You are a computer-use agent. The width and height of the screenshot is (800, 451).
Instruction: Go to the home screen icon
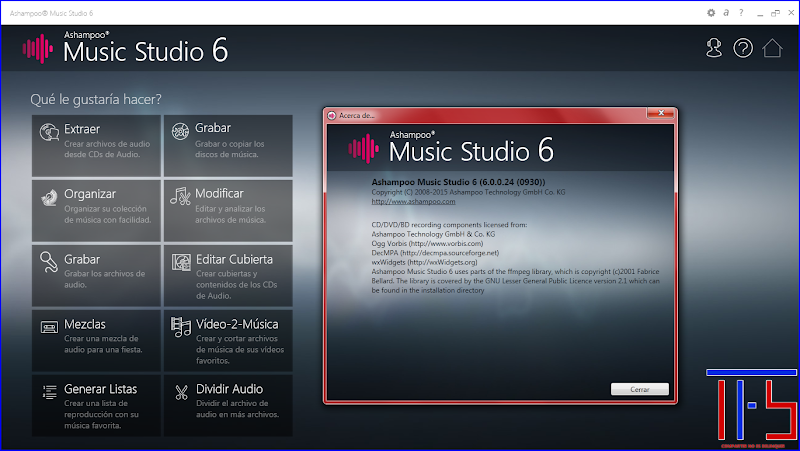pos(772,48)
